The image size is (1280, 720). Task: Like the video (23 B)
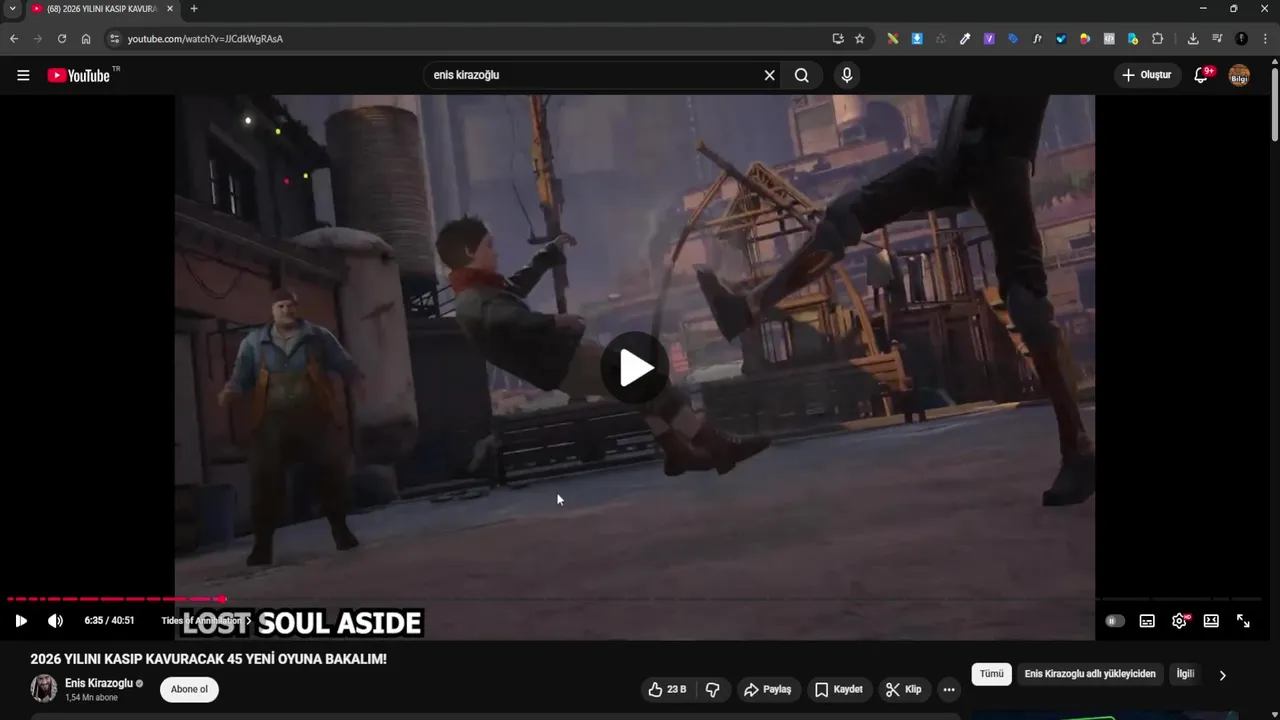(x=667, y=689)
